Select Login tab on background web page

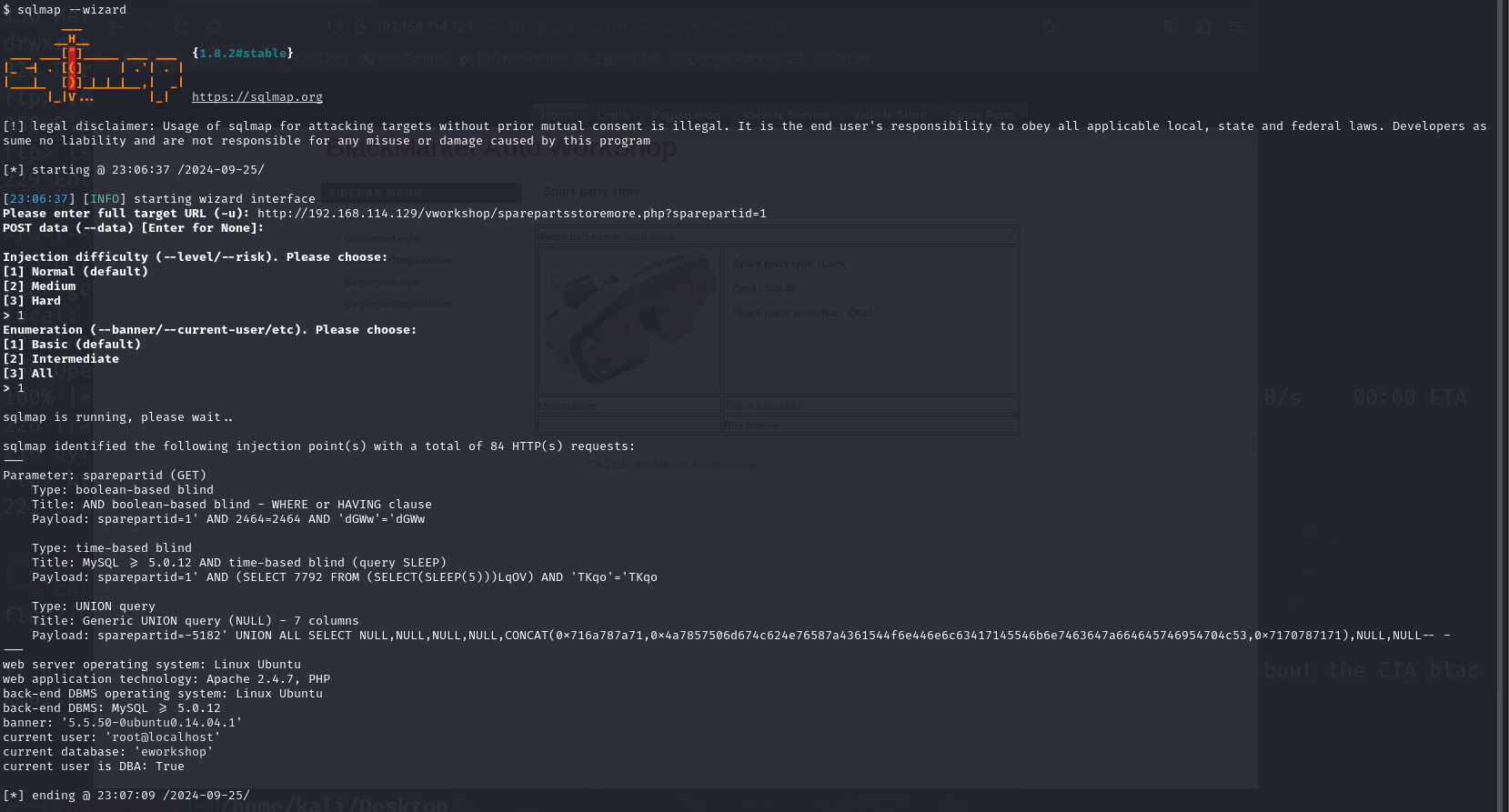pyautogui.click(x=612, y=115)
